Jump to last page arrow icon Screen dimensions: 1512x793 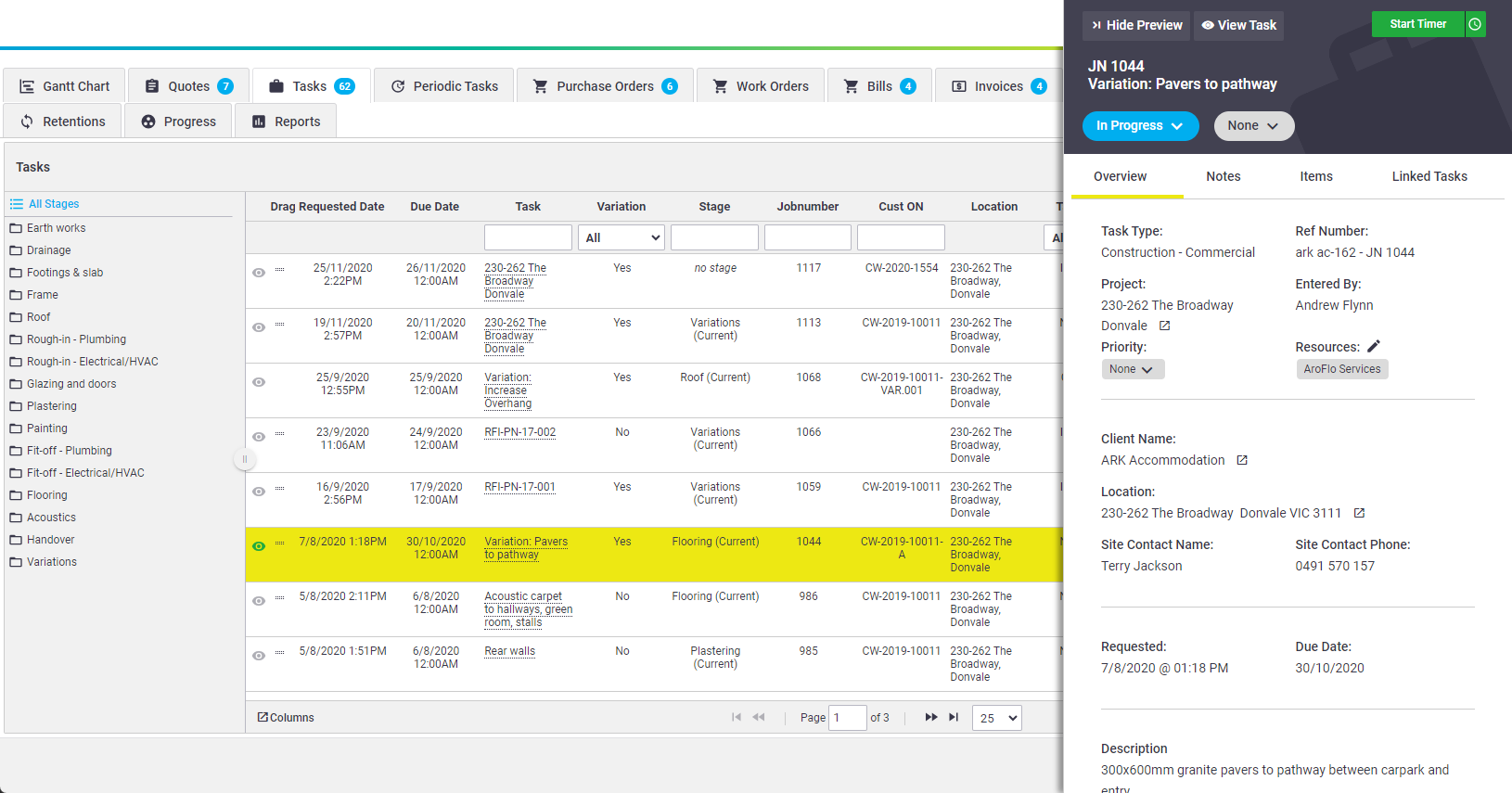[954, 717]
